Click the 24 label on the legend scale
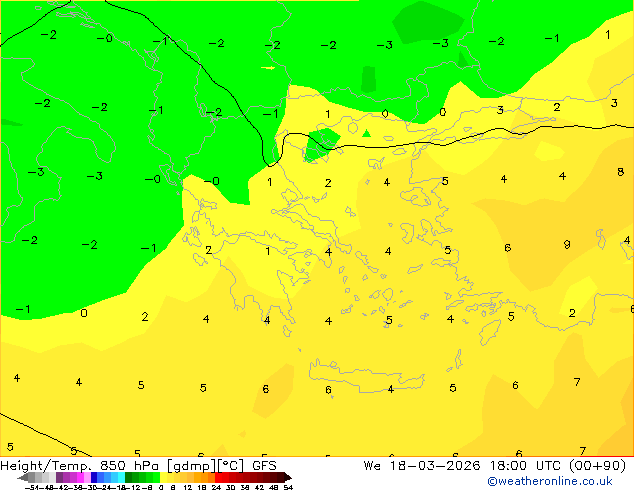Image resolution: width=634 pixels, height=490 pixels. 216,487
